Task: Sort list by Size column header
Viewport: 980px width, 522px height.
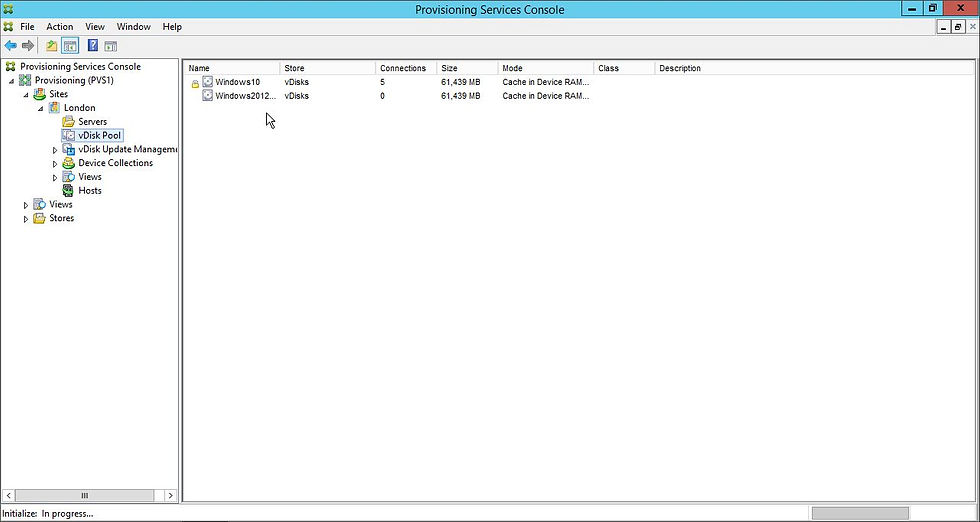Action: (468, 68)
